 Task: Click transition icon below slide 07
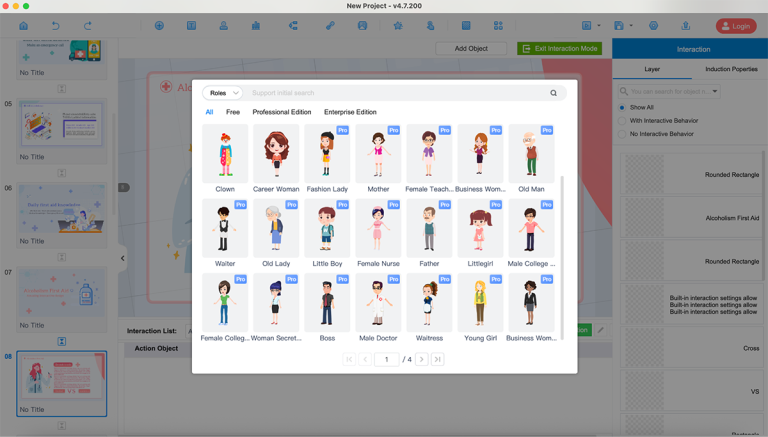62,341
